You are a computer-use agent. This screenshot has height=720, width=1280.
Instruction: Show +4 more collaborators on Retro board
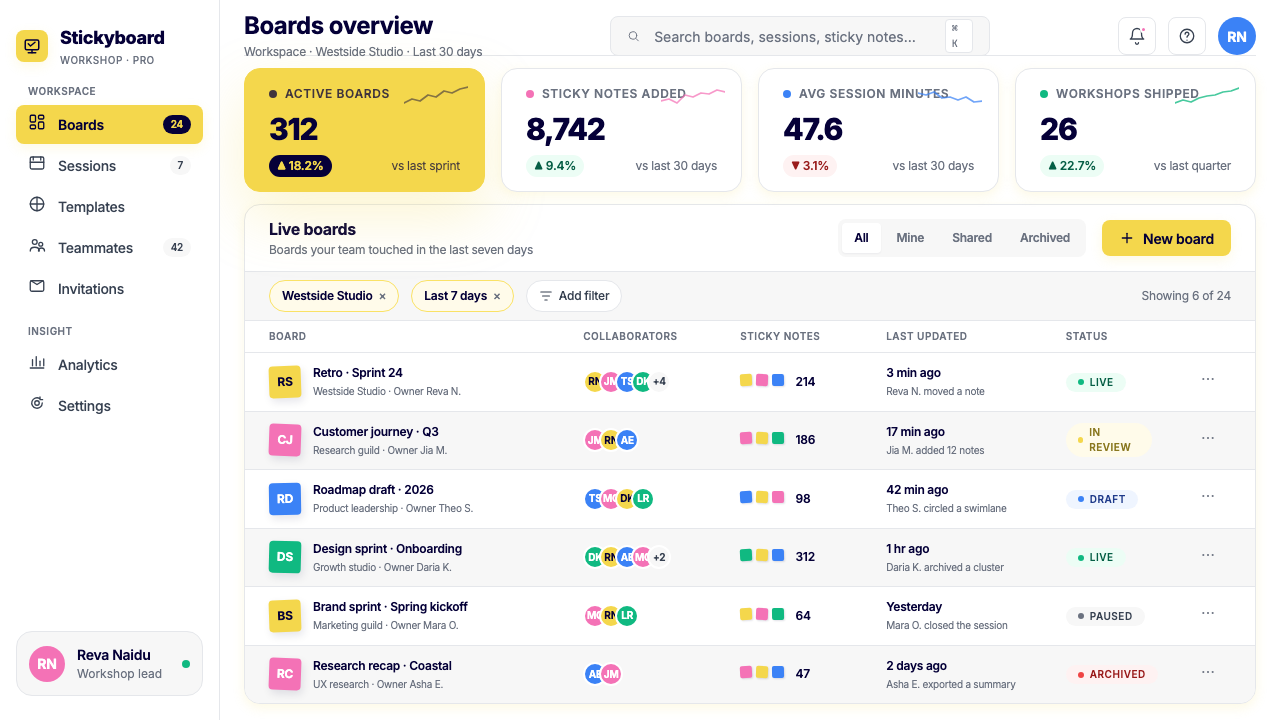coord(660,381)
